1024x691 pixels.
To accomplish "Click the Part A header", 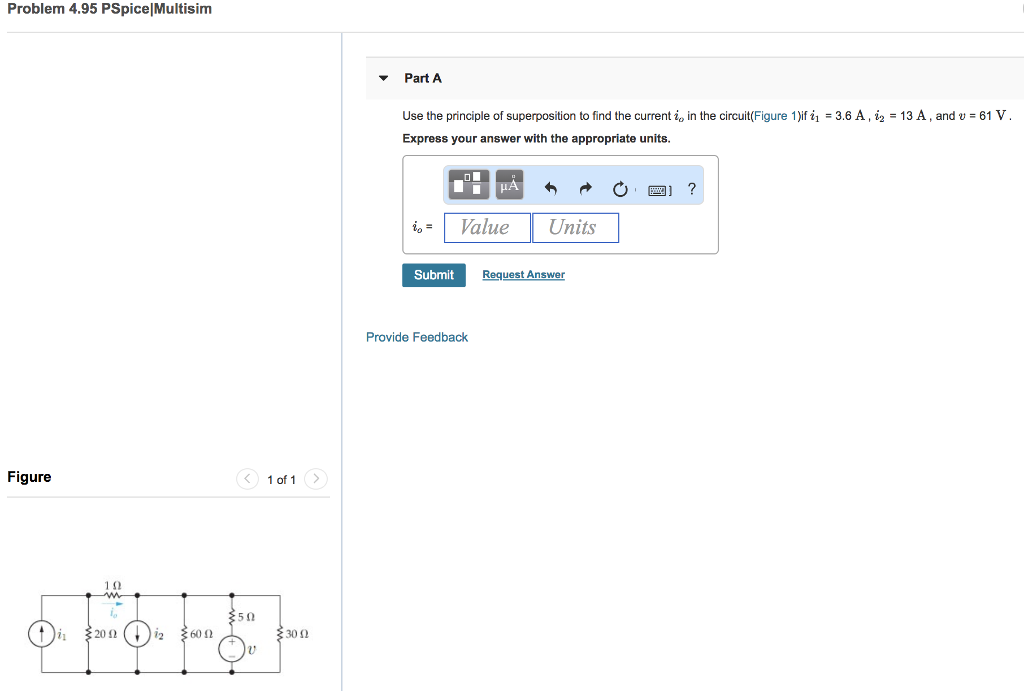I will pyautogui.click(x=420, y=78).
